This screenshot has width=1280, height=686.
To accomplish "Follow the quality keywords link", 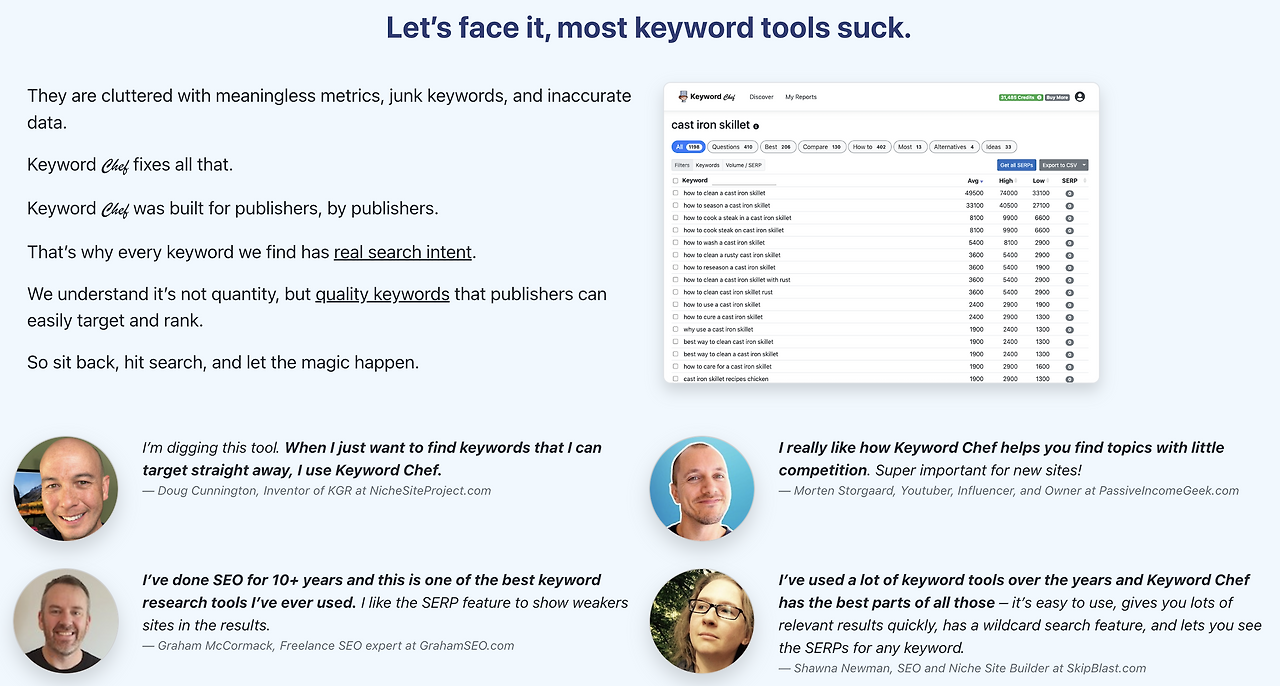I will [x=383, y=294].
